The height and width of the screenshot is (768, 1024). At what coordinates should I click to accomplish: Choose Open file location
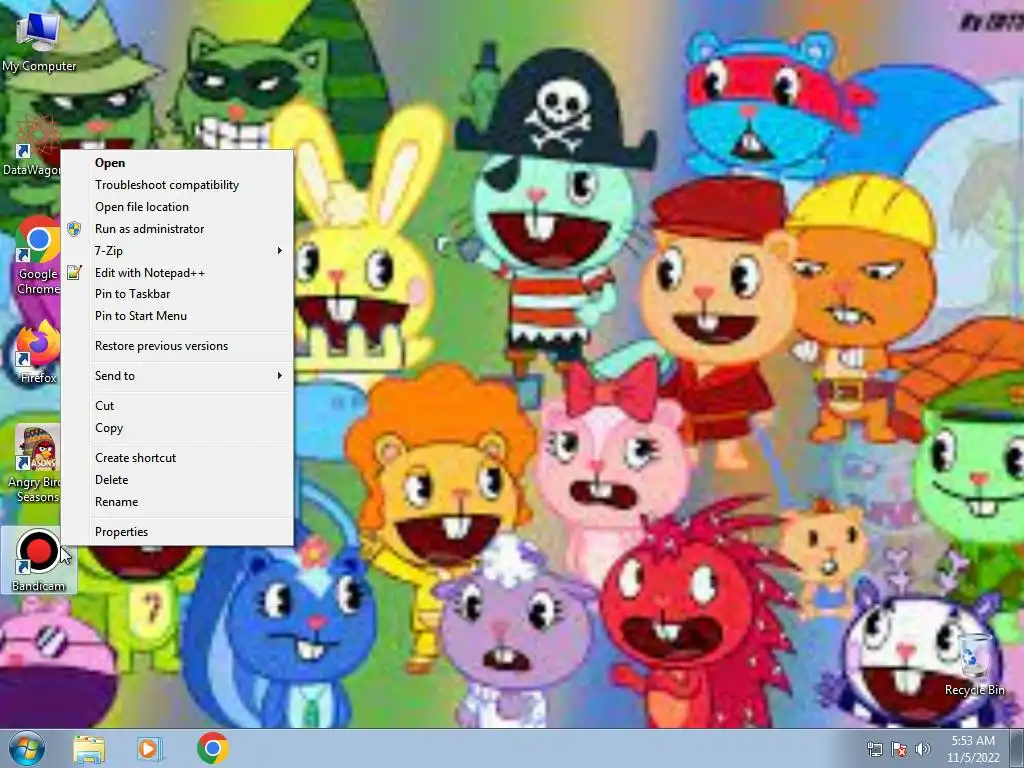point(178,206)
